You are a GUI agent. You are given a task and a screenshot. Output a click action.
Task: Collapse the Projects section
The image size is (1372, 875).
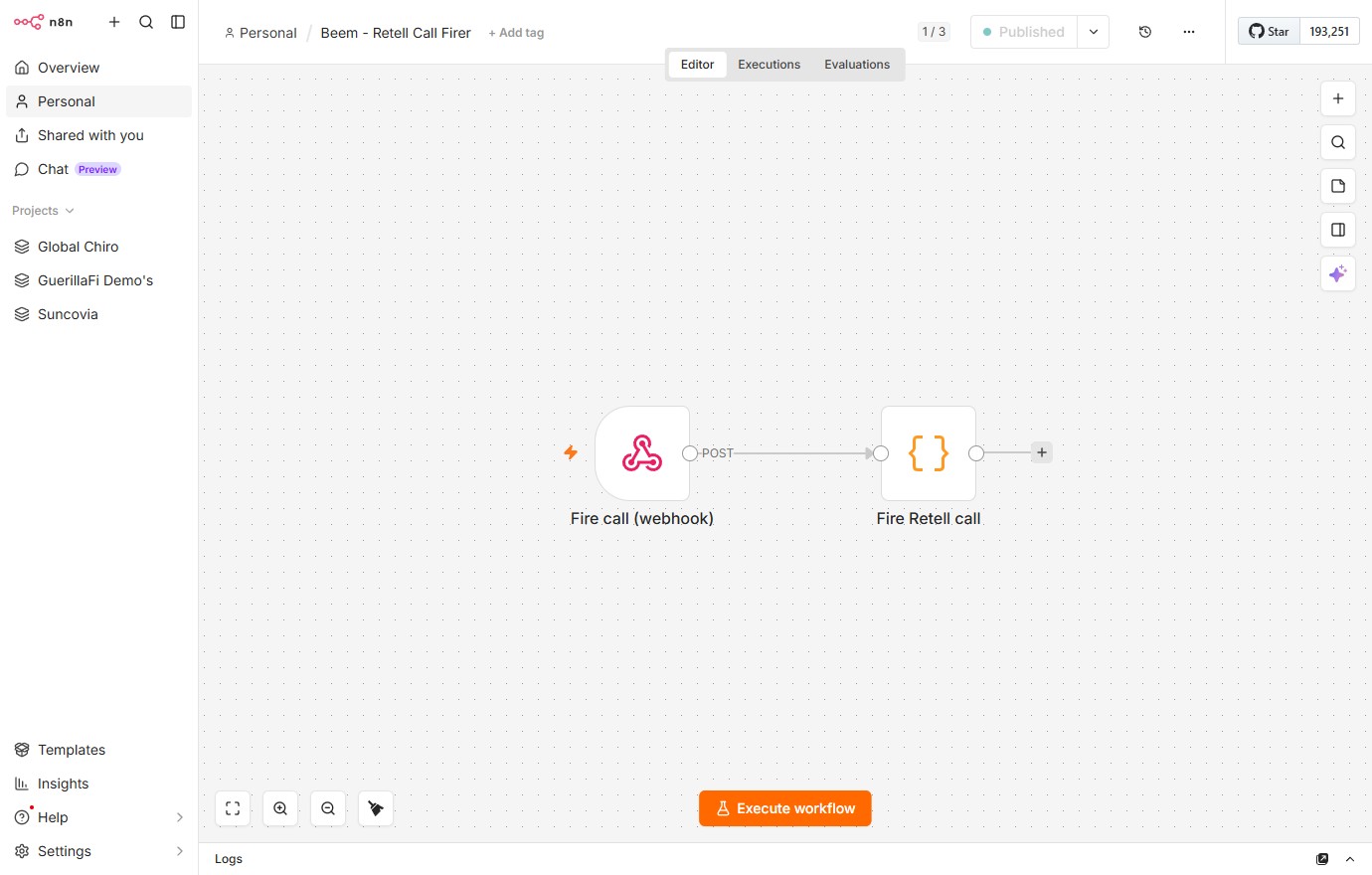click(x=43, y=211)
